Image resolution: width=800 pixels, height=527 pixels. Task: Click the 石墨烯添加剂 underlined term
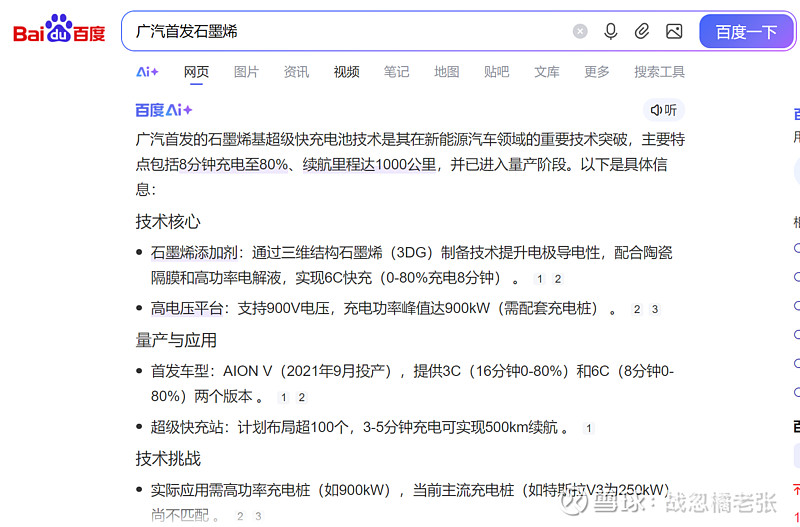(194, 253)
